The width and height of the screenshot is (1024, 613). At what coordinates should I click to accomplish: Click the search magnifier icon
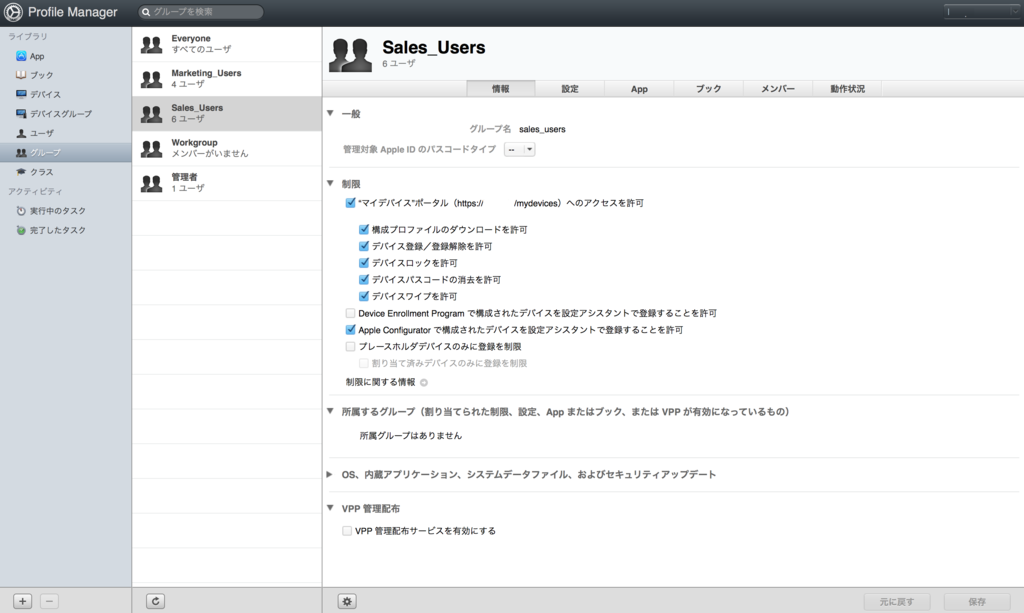(x=146, y=12)
